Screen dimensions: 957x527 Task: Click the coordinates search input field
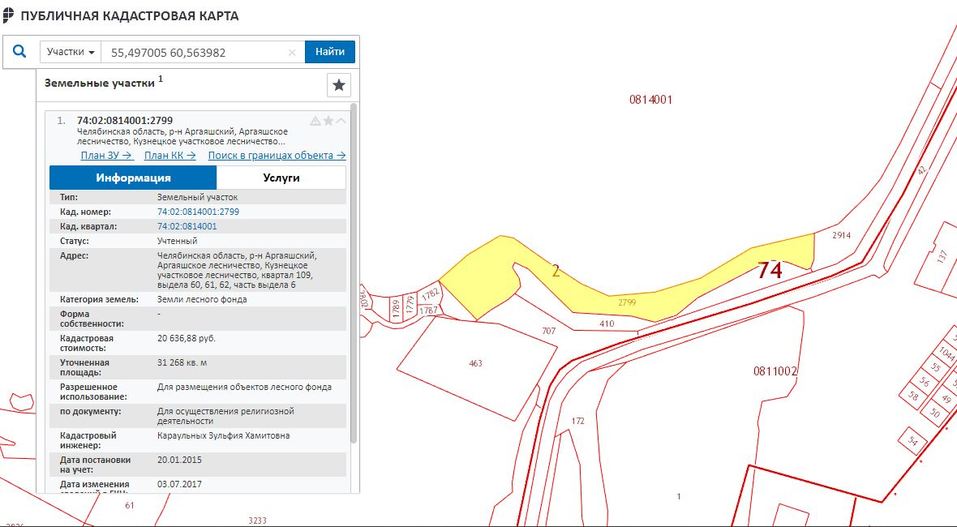[195, 52]
